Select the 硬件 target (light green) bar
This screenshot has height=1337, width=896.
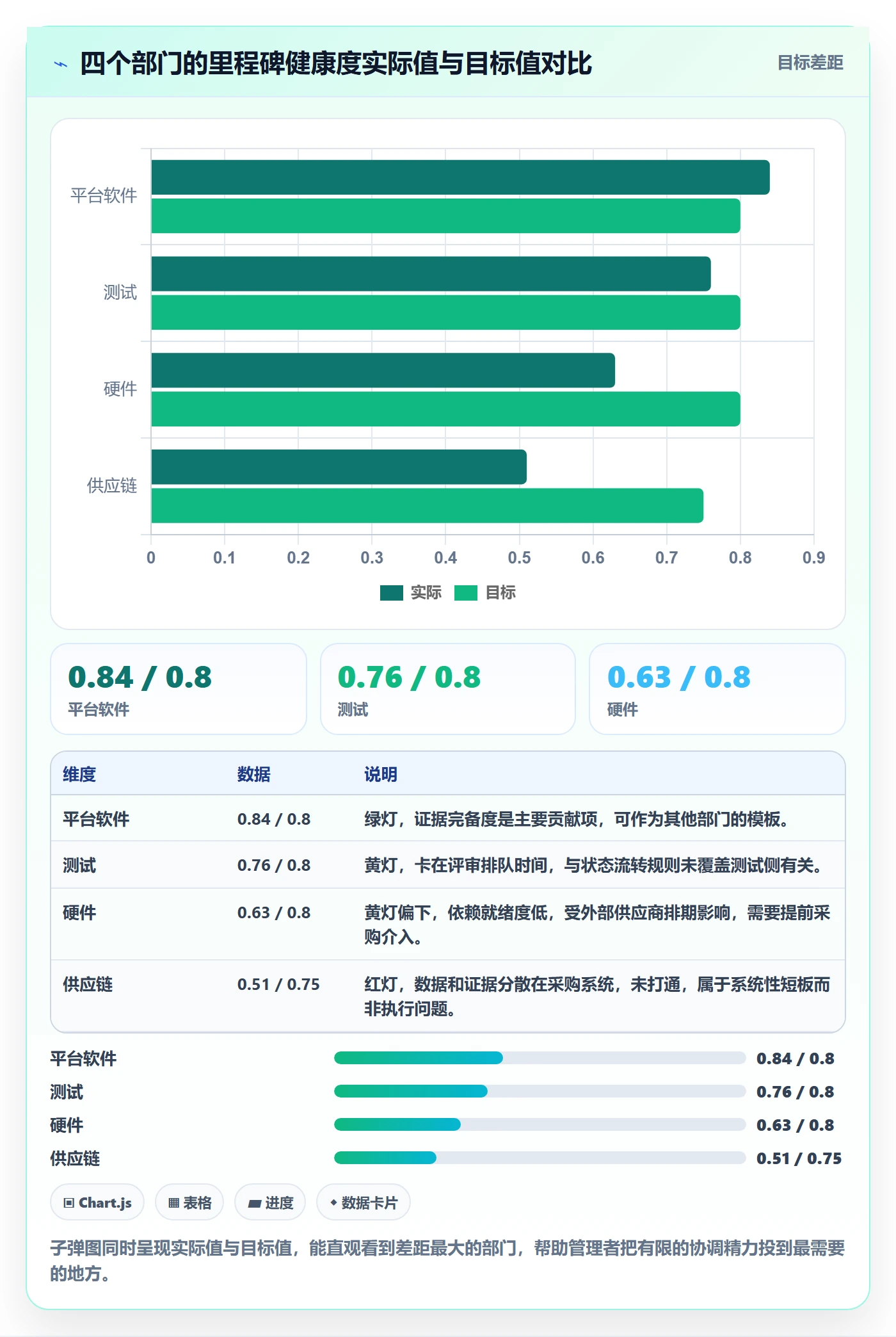tap(445, 409)
